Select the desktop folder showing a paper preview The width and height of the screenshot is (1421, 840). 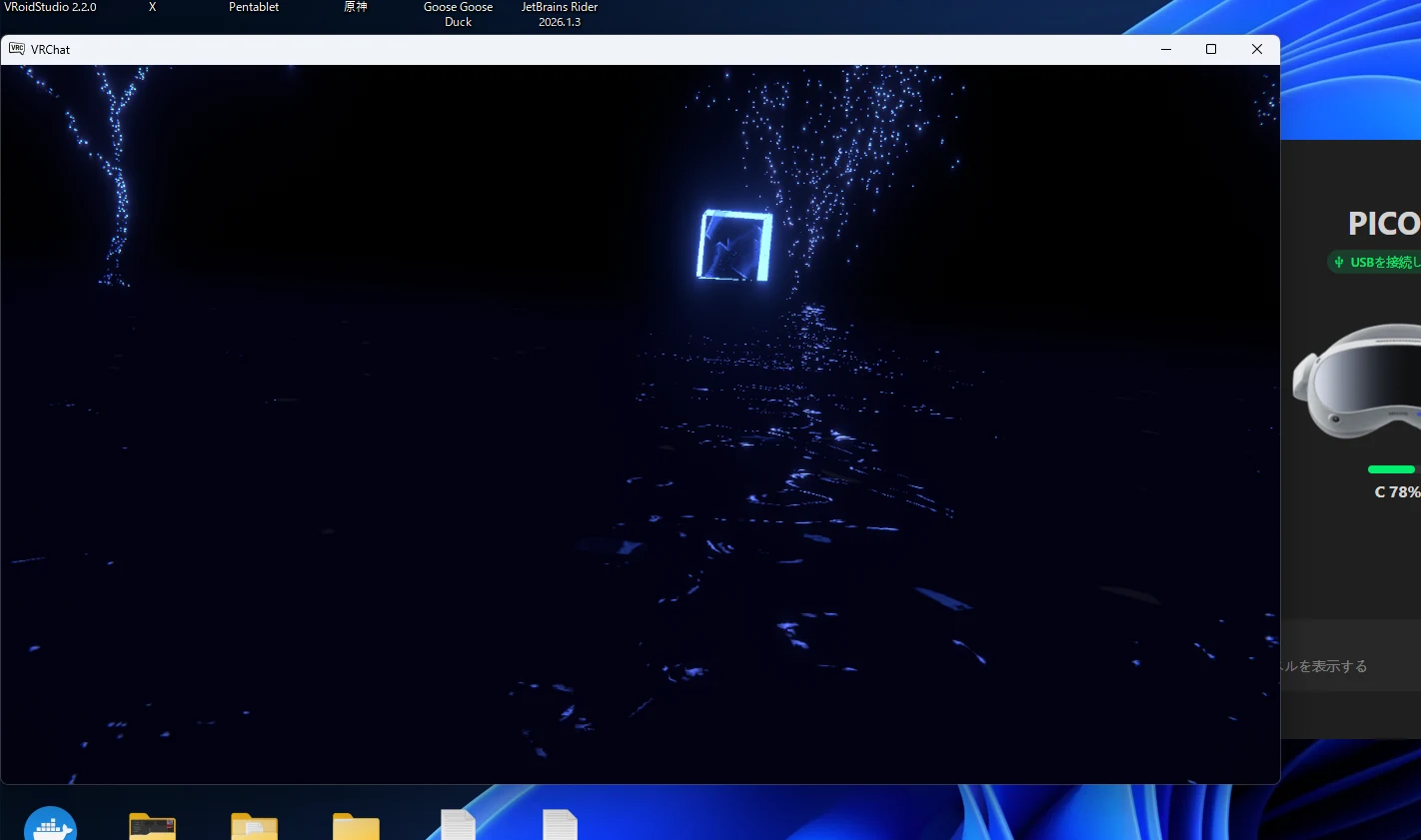[254, 826]
